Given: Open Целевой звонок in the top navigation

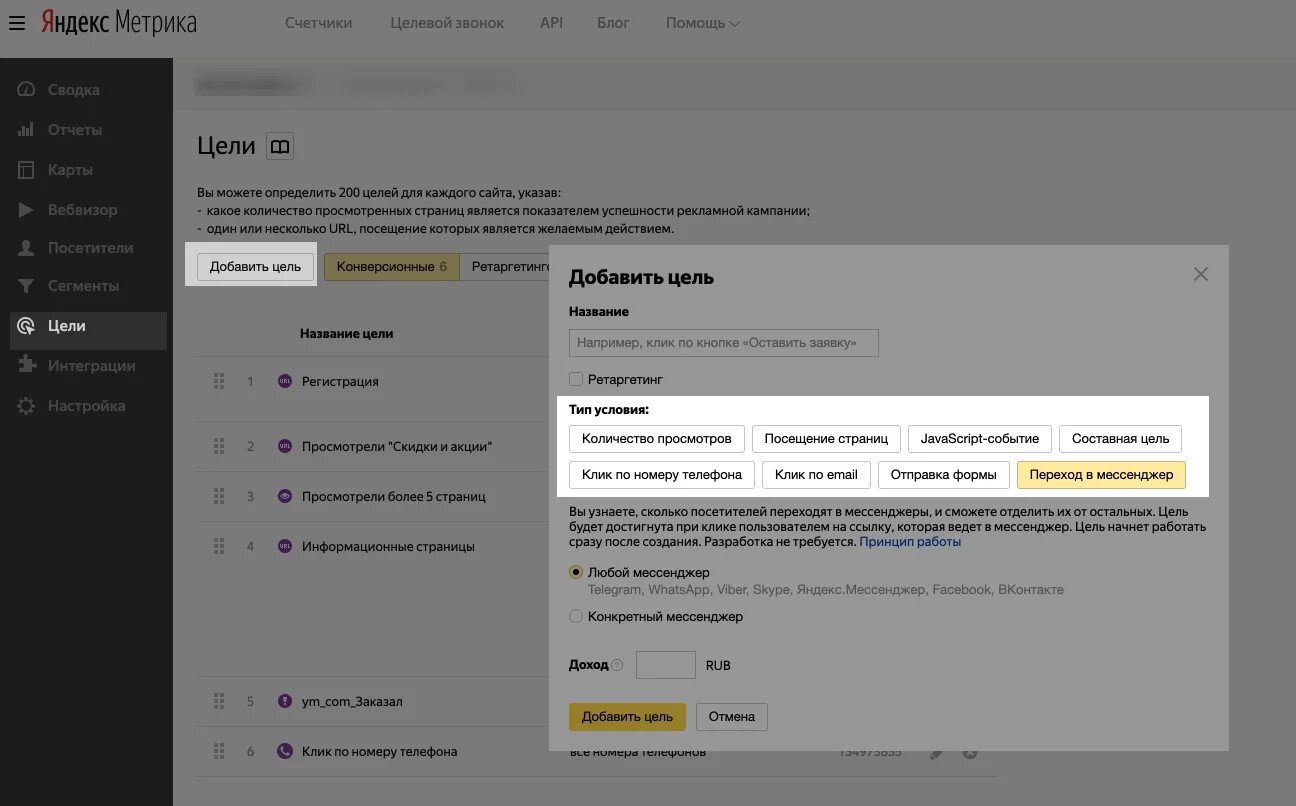Looking at the screenshot, I should click(x=446, y=23).
